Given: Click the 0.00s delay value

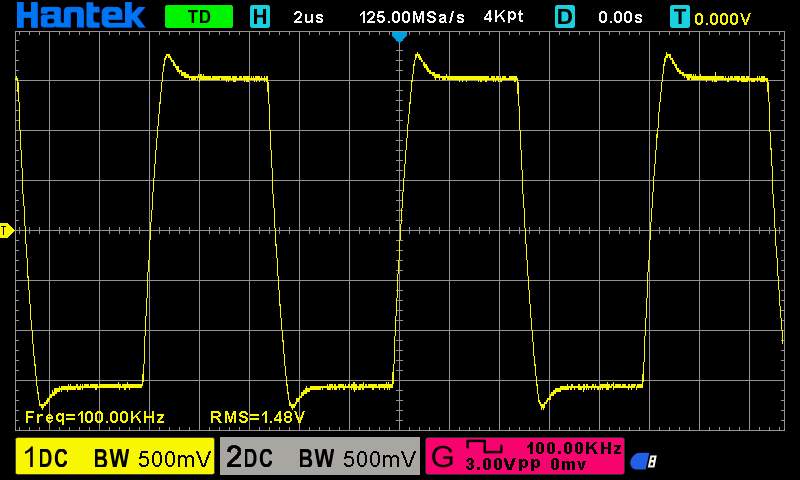Looking at the screenshot, I should [620, 17].
